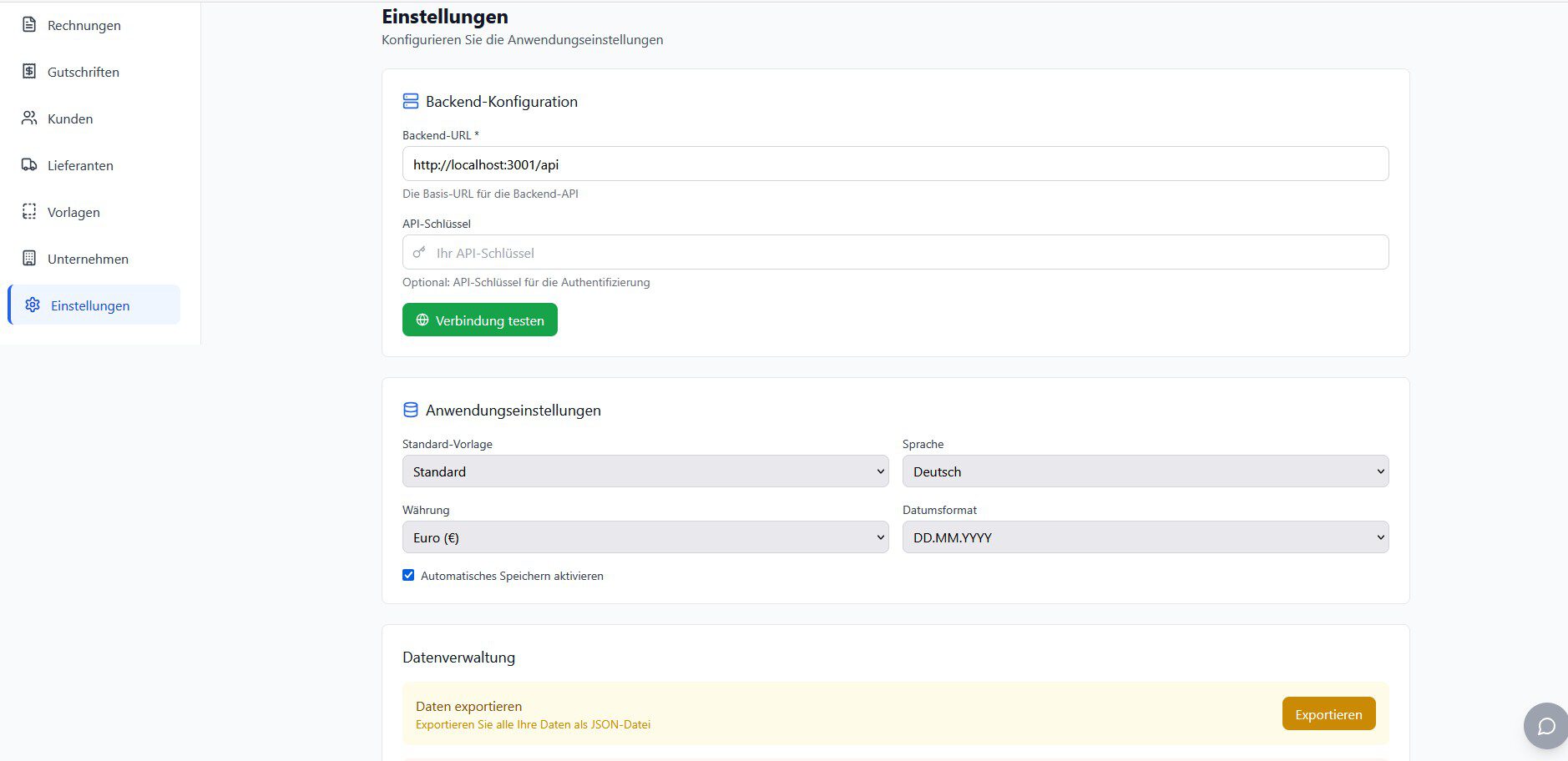The width and height of the screenshot is (1568, 761).
Task: Click the key icon in API-Schlüssel field
Action: click(x=419, y=253)
